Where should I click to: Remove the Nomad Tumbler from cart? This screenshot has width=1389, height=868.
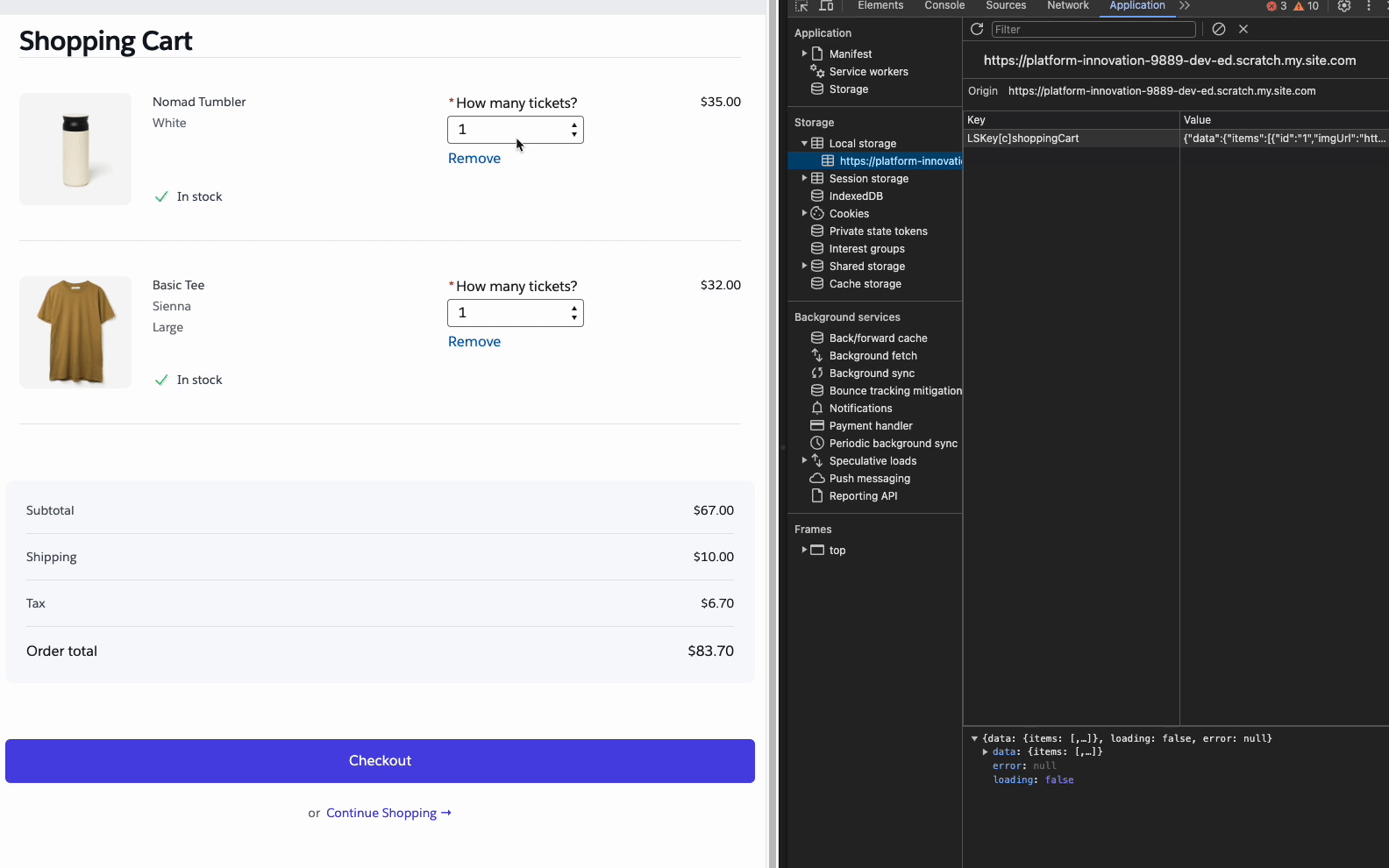[474, 159]
